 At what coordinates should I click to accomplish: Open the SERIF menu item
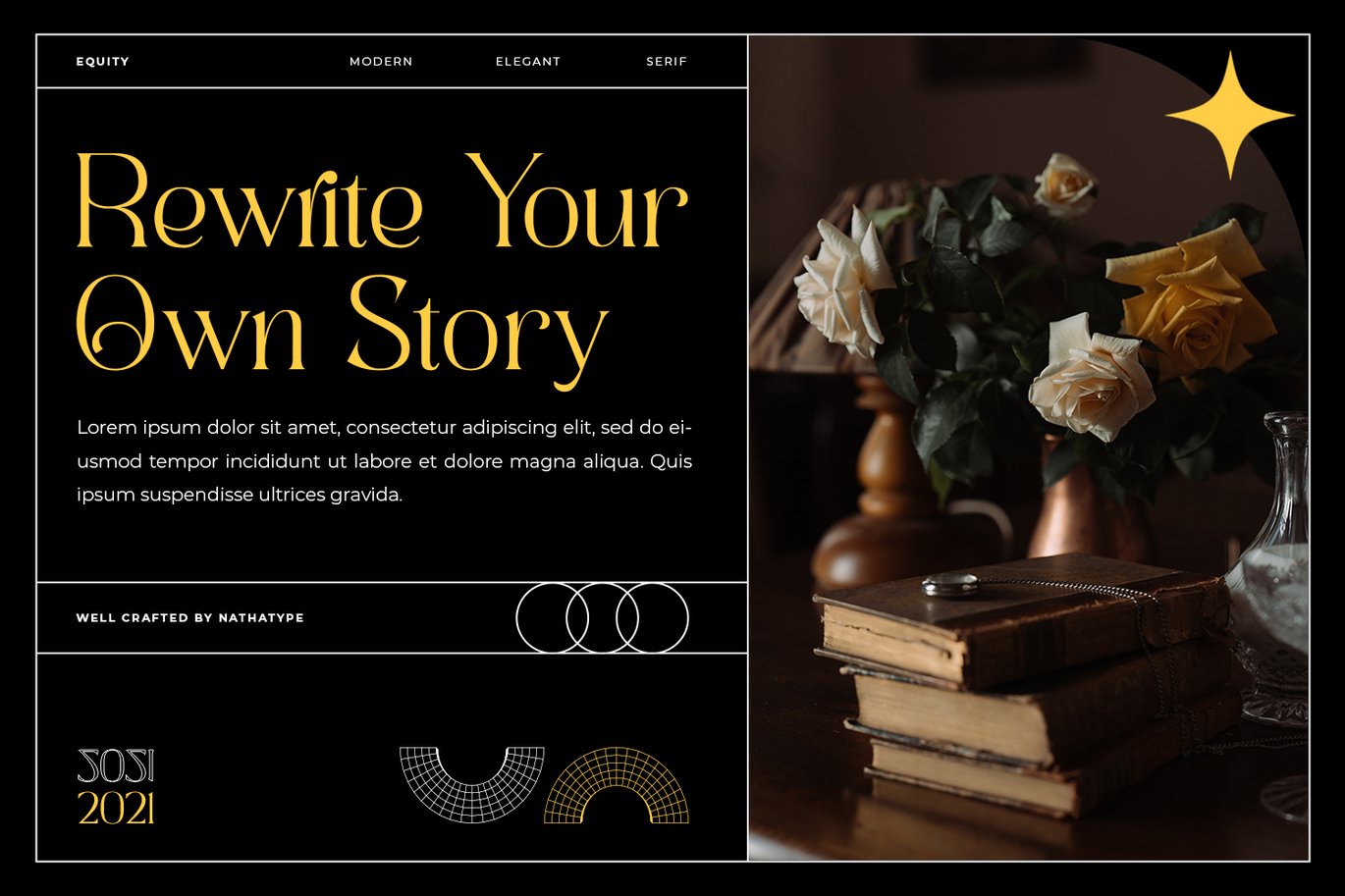point(667,61)
